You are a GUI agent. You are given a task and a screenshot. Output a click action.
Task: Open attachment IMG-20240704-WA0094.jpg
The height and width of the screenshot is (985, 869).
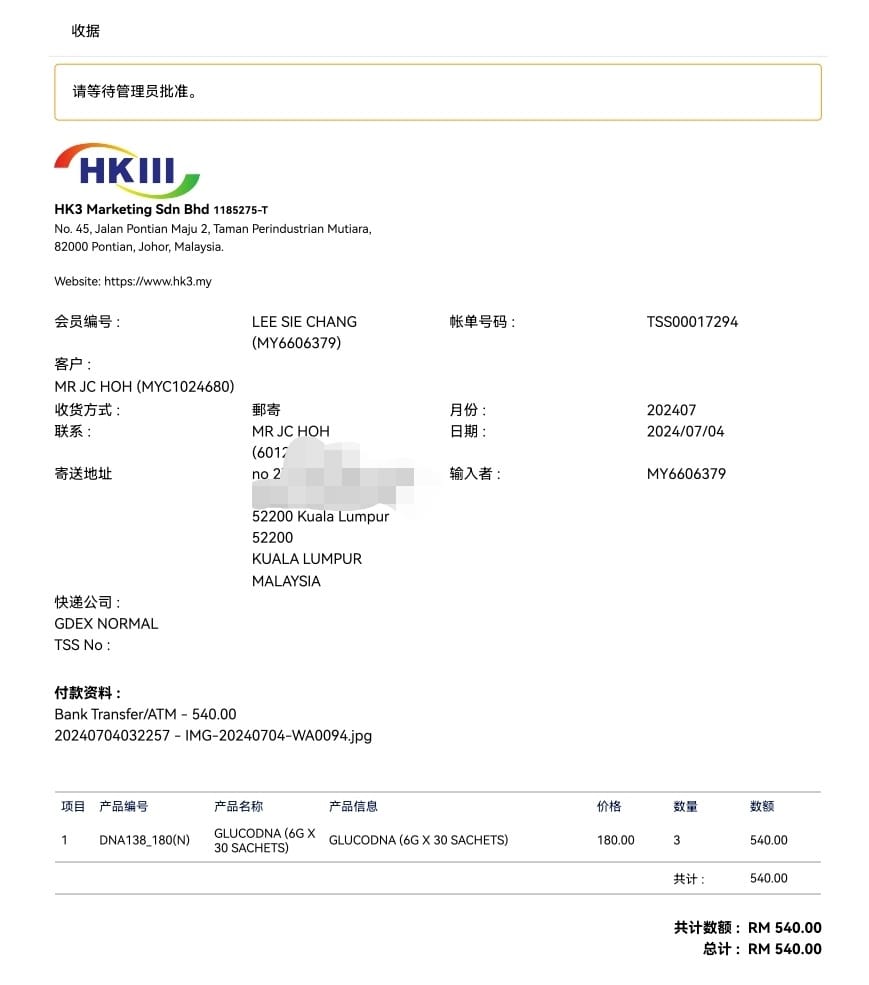[278, 736]
